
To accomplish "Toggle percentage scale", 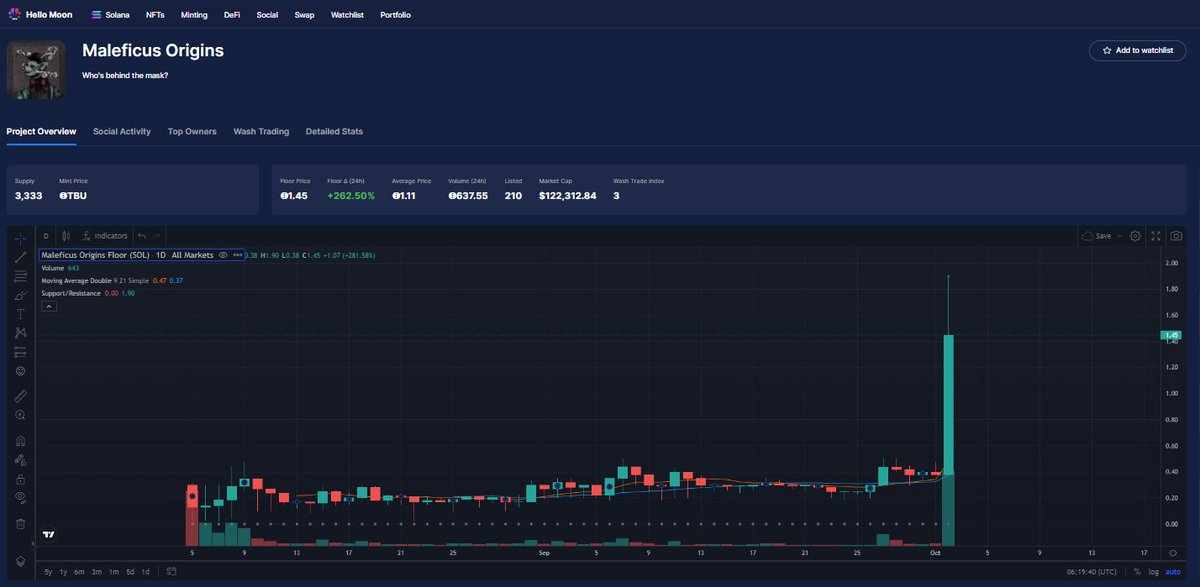I will (1137, 572).
